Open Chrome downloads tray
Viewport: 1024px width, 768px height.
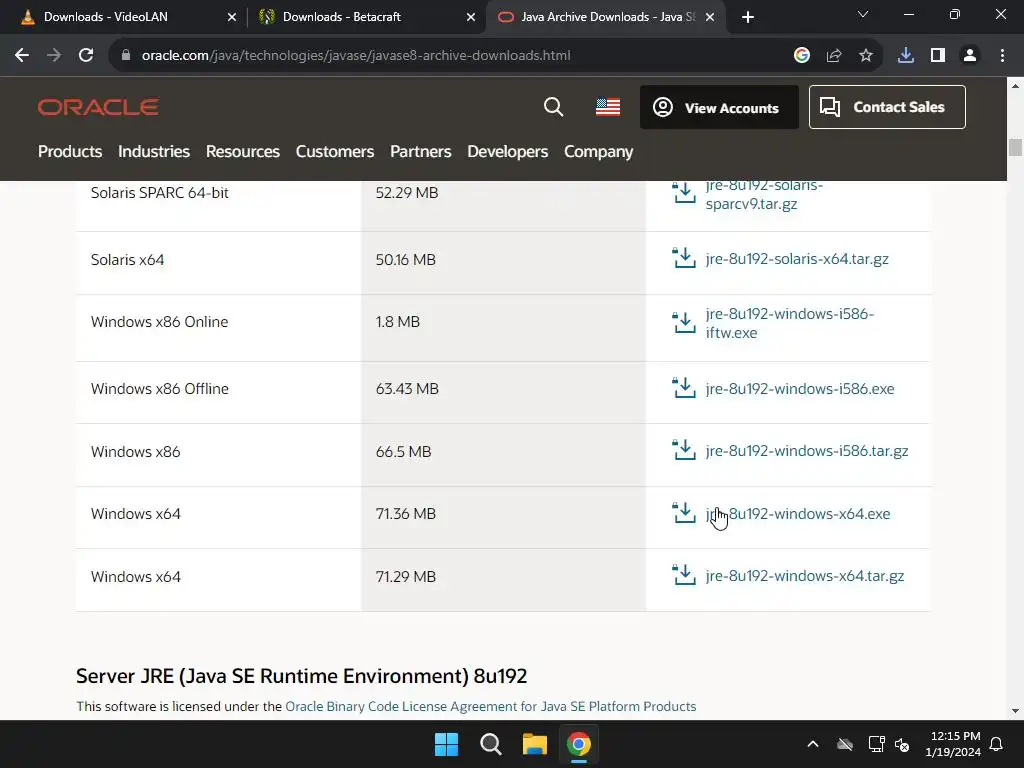(x=906, y=56)
